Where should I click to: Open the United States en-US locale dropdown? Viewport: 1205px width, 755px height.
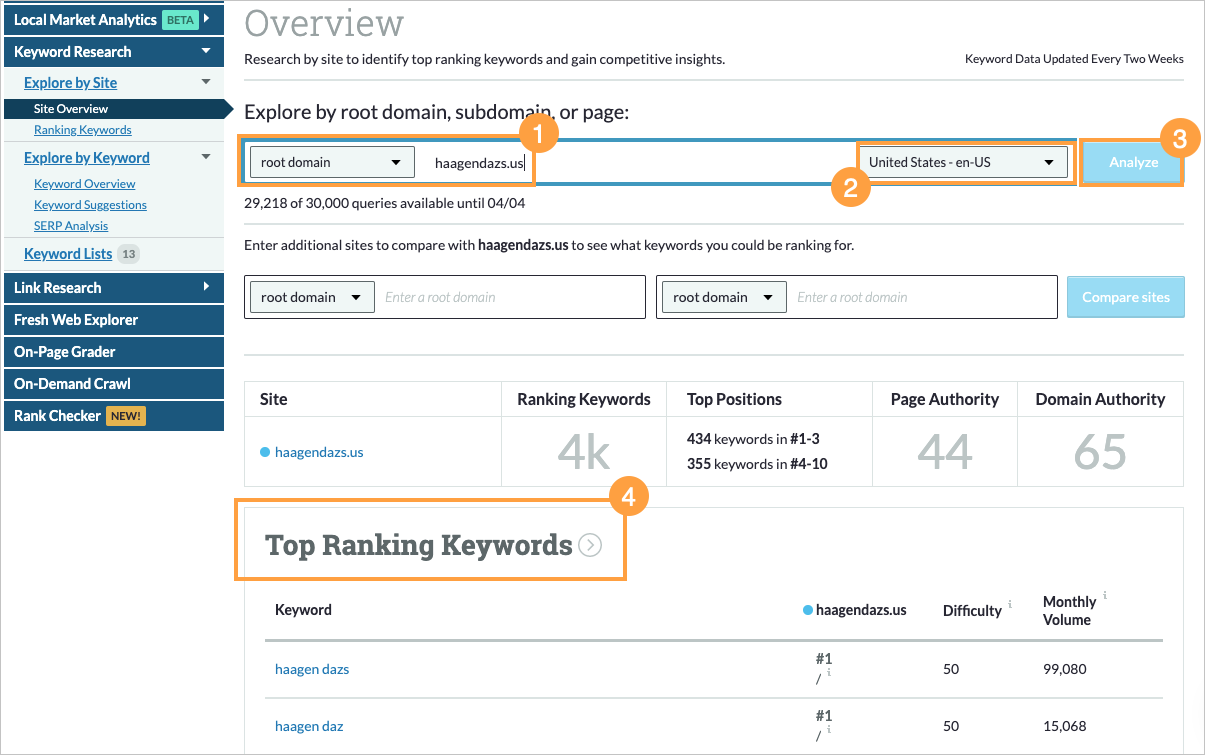coord(963,161)
